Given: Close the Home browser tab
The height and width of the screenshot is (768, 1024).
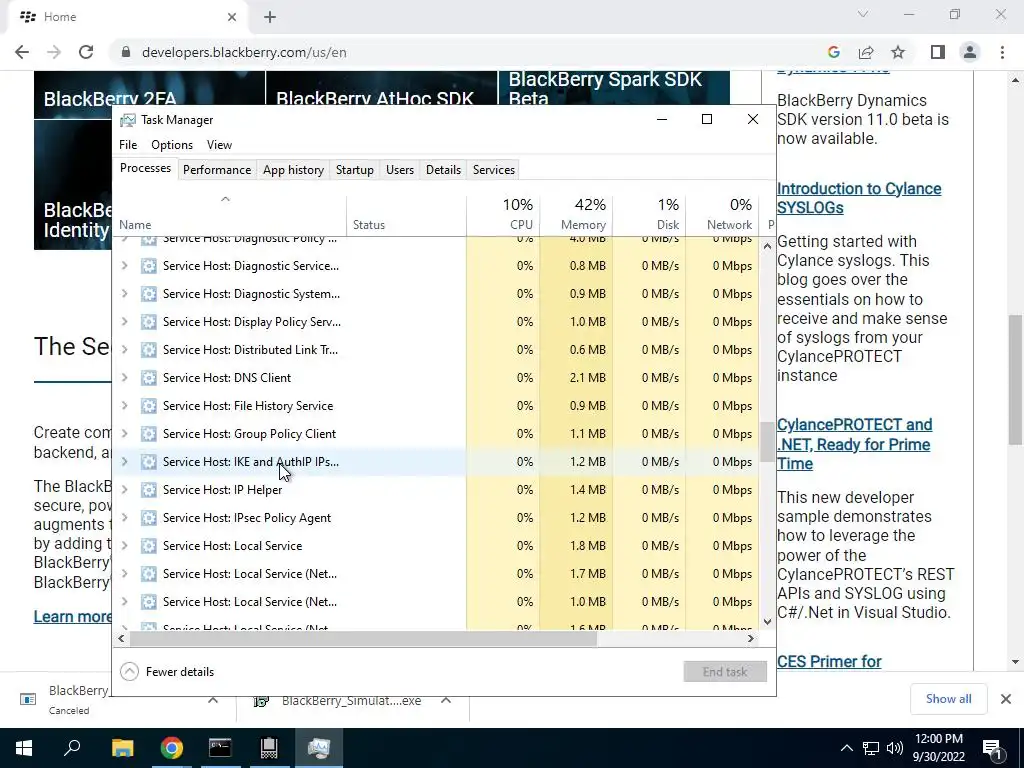Looking at the screenshot, I should pyautogui.click(x=232, y=17).
